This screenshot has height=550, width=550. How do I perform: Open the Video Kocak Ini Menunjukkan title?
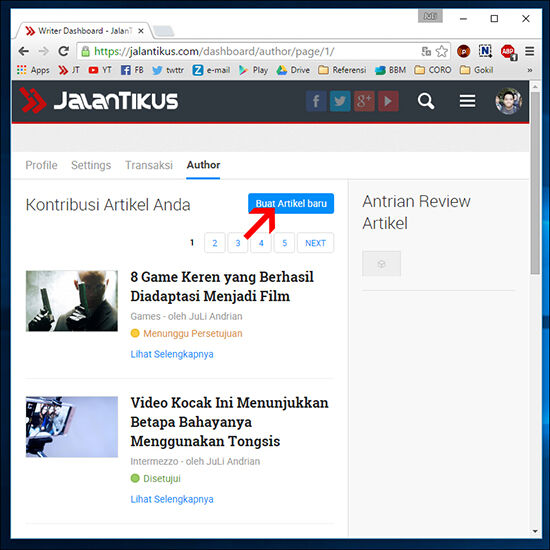coord(229,422)
